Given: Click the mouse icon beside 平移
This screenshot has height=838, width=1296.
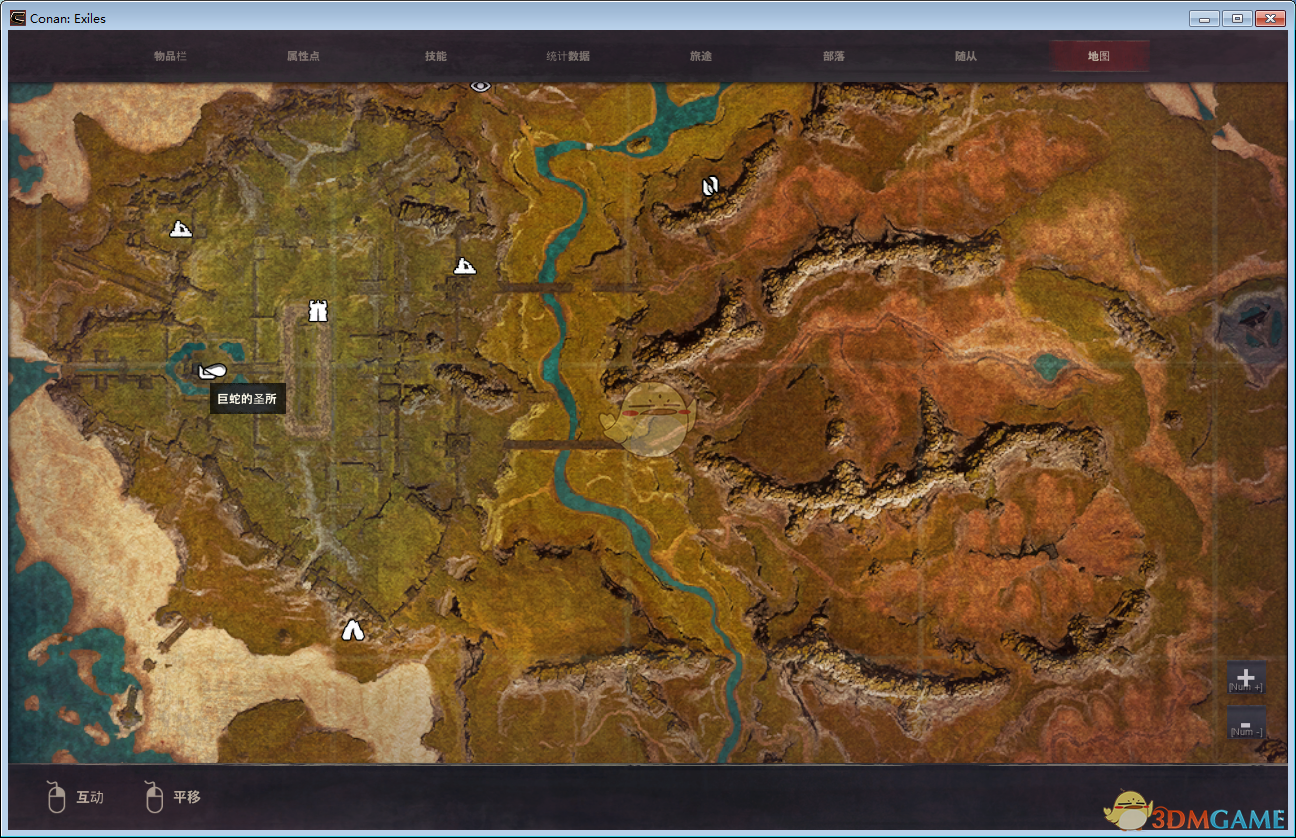Looking at the screenshot, I should click(x=153, y=796).
